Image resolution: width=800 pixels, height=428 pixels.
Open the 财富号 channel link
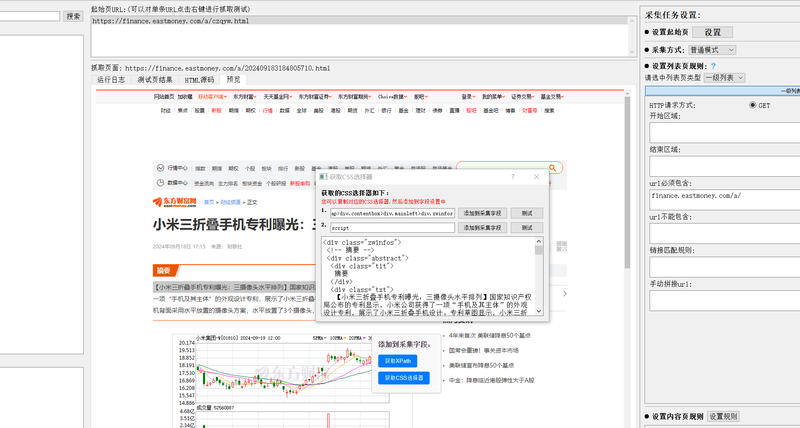click(x=530, y=111)
